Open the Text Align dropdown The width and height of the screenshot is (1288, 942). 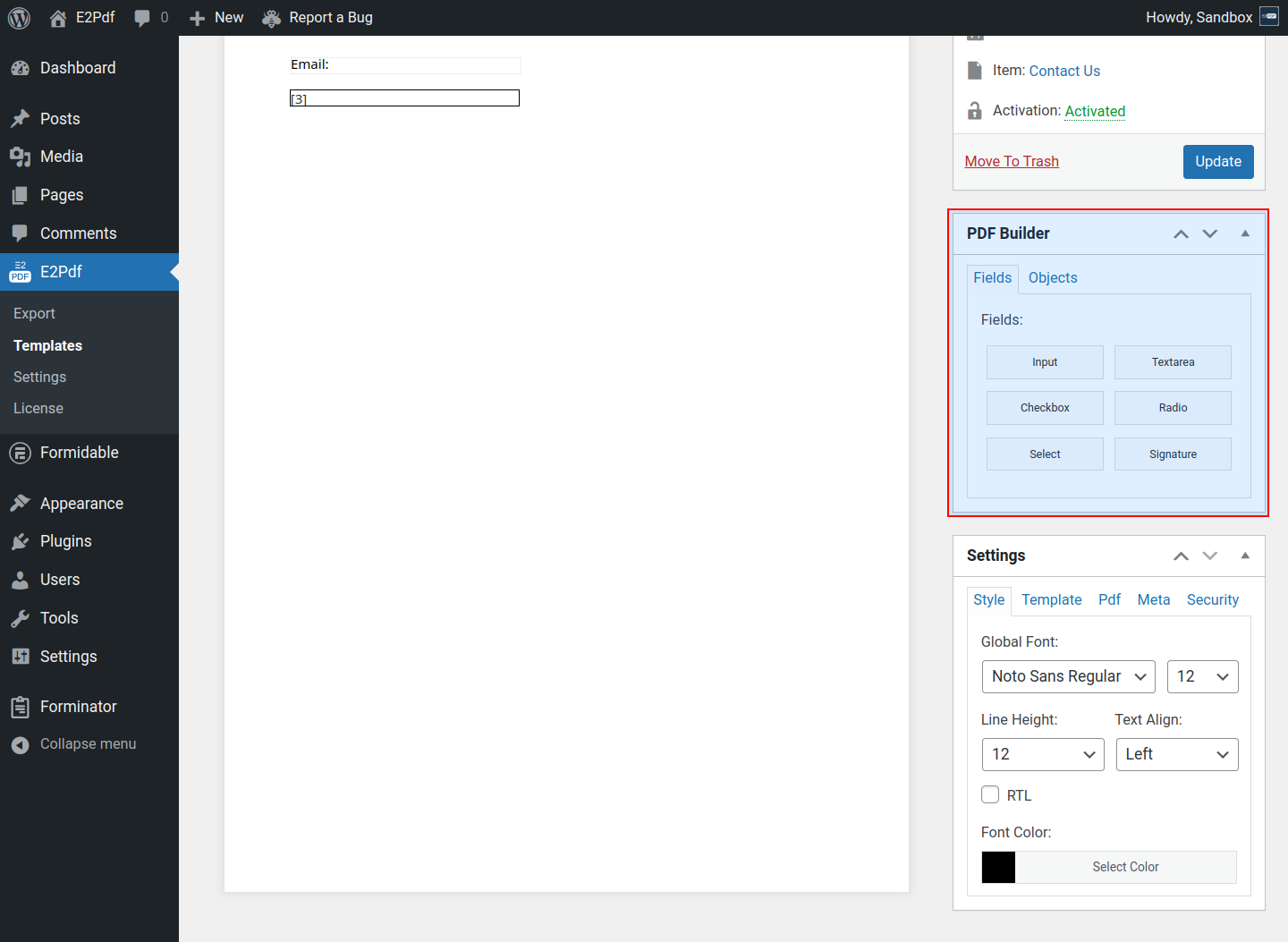pyautogui.click(x=1176, y=754)
